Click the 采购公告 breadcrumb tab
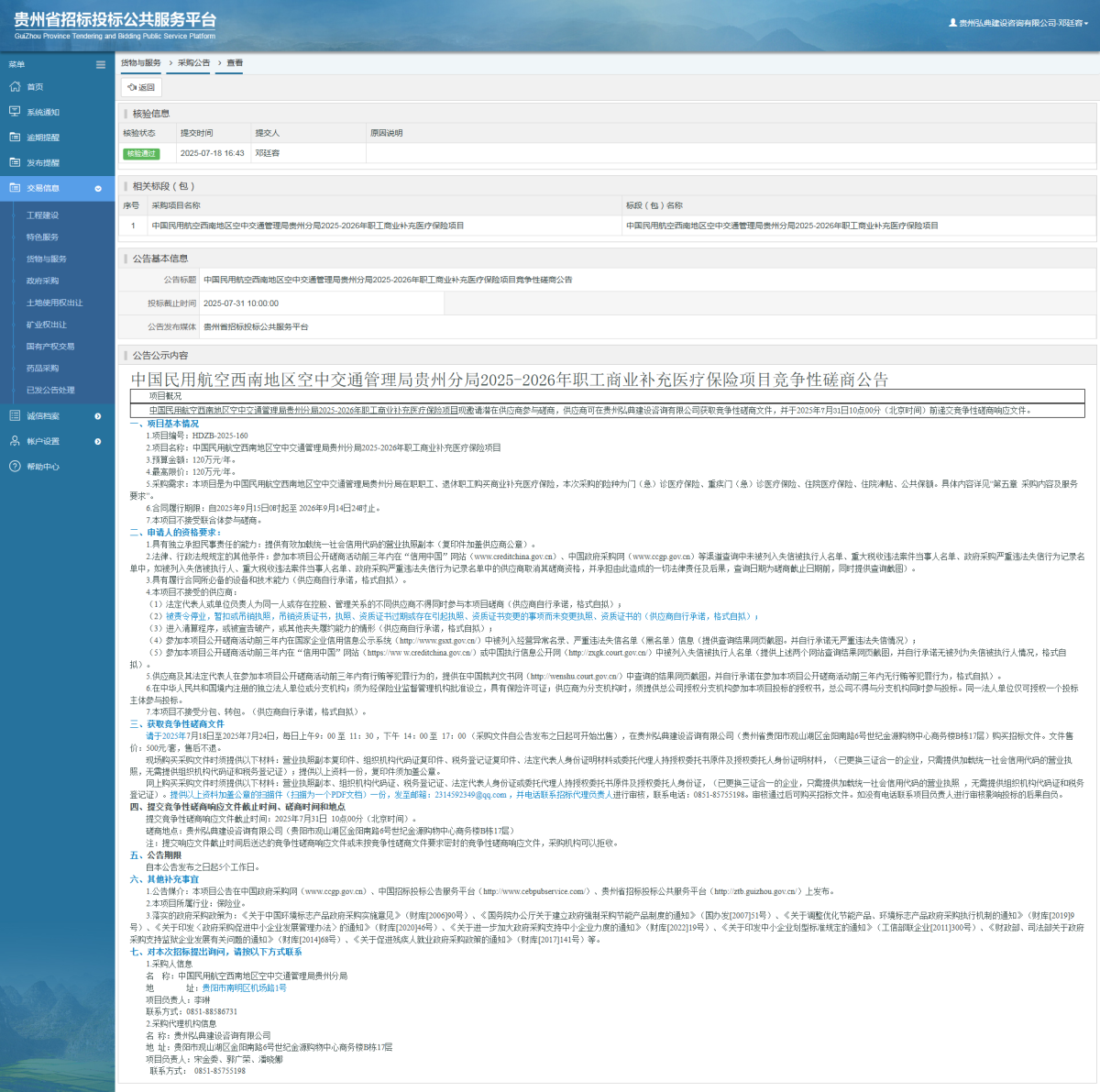This screenshot has width=1100, height=1092. click(193, 63)
